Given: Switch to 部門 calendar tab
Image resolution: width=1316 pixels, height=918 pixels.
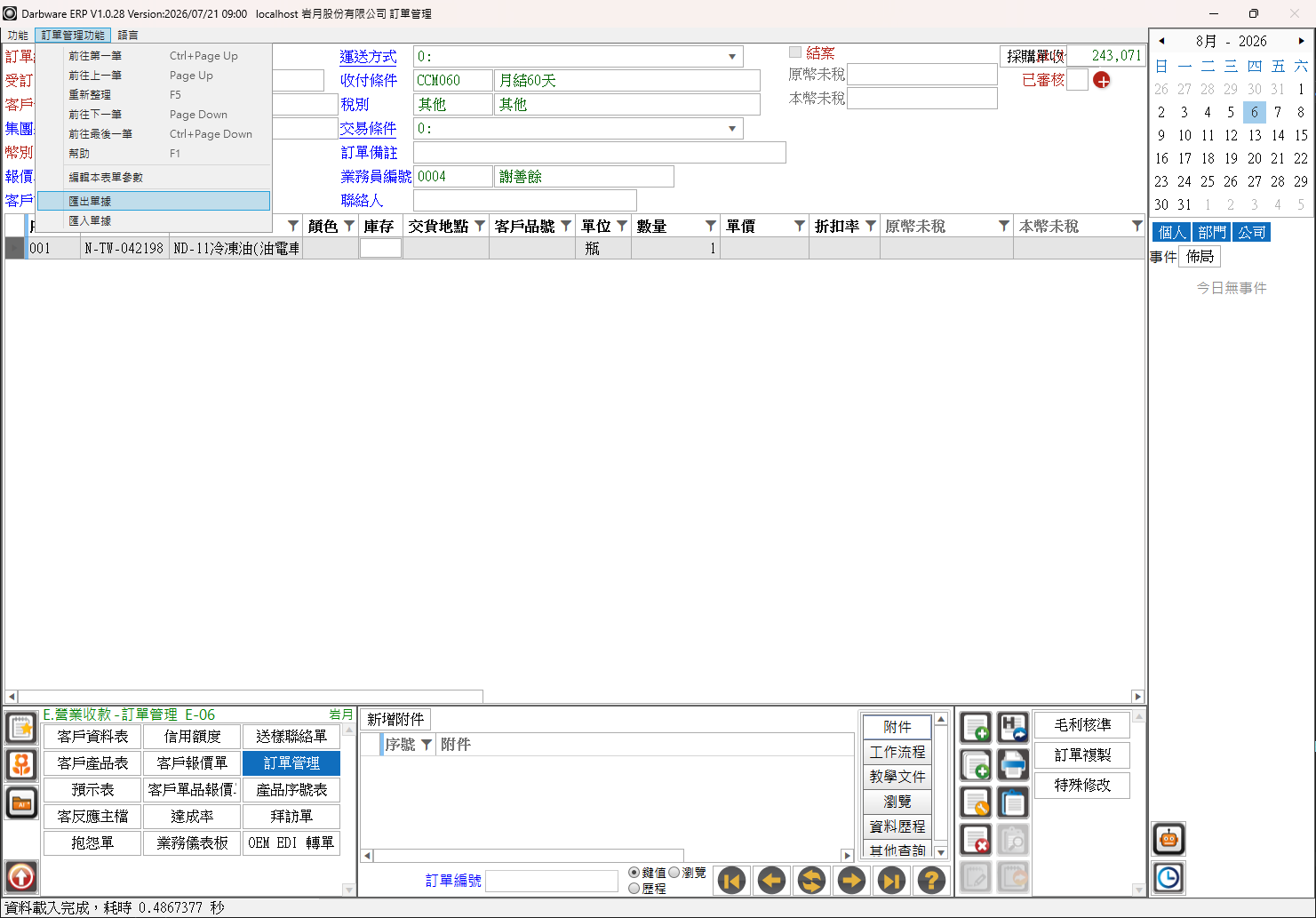Looking at the screenshot, I should click(1211, 233).
